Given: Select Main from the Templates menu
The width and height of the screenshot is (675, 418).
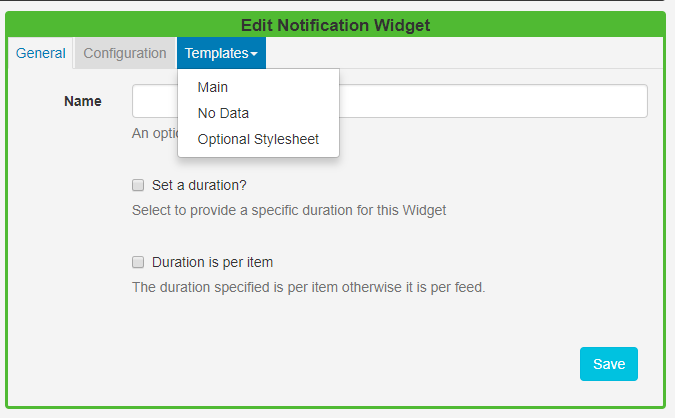Looking at the screenshot, I should 213,87.
